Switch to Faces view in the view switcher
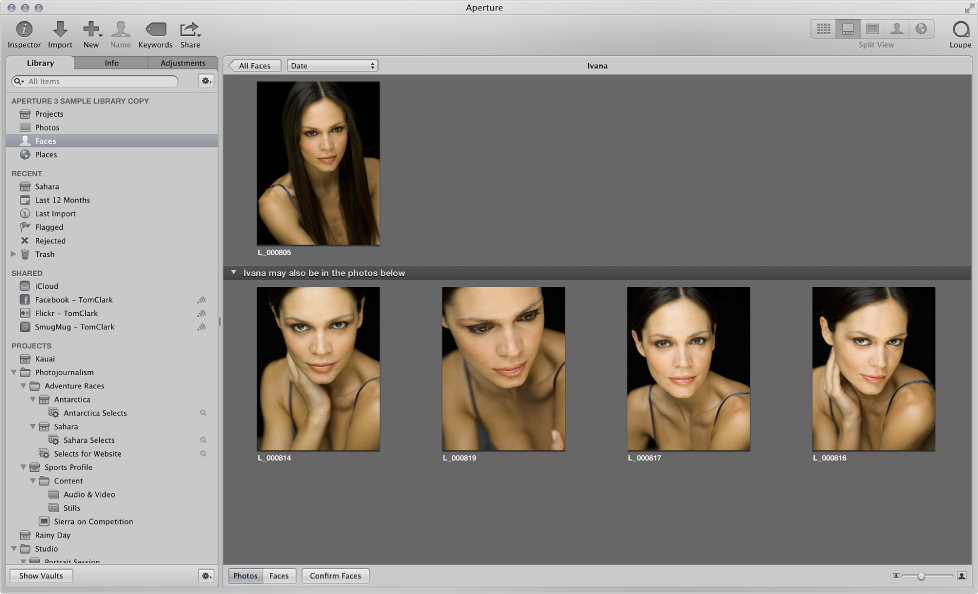 898,28
